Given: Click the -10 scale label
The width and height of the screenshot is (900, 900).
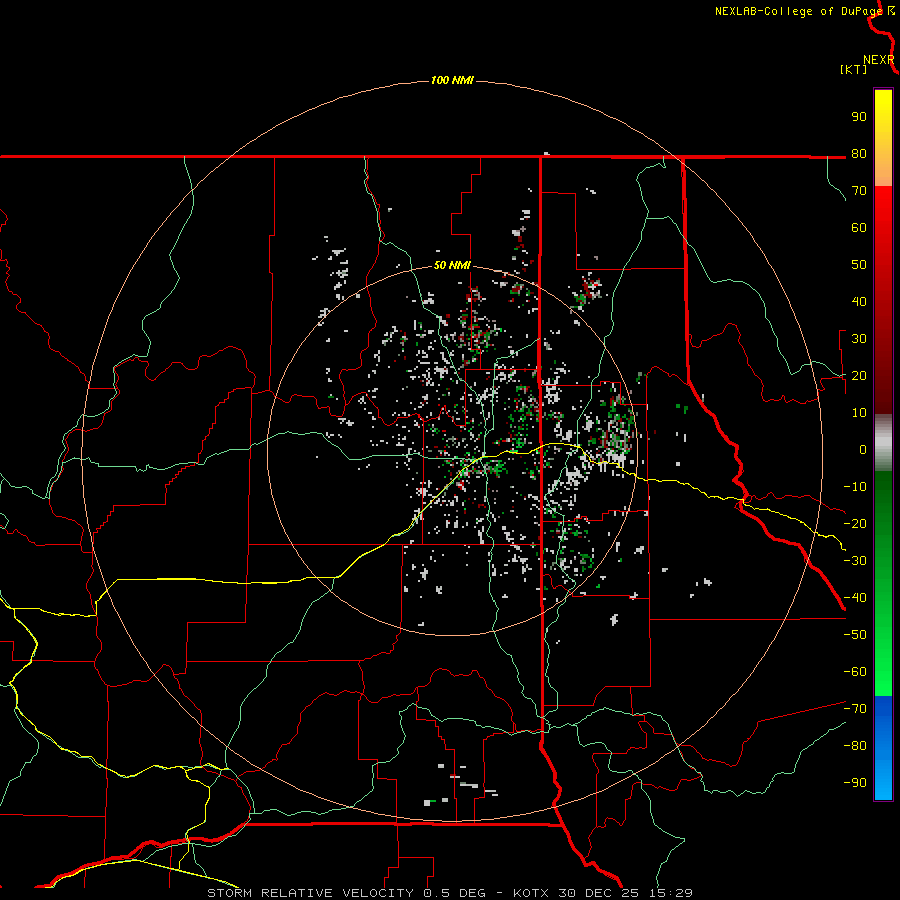Looking at the screenshot, I should 855,487.
